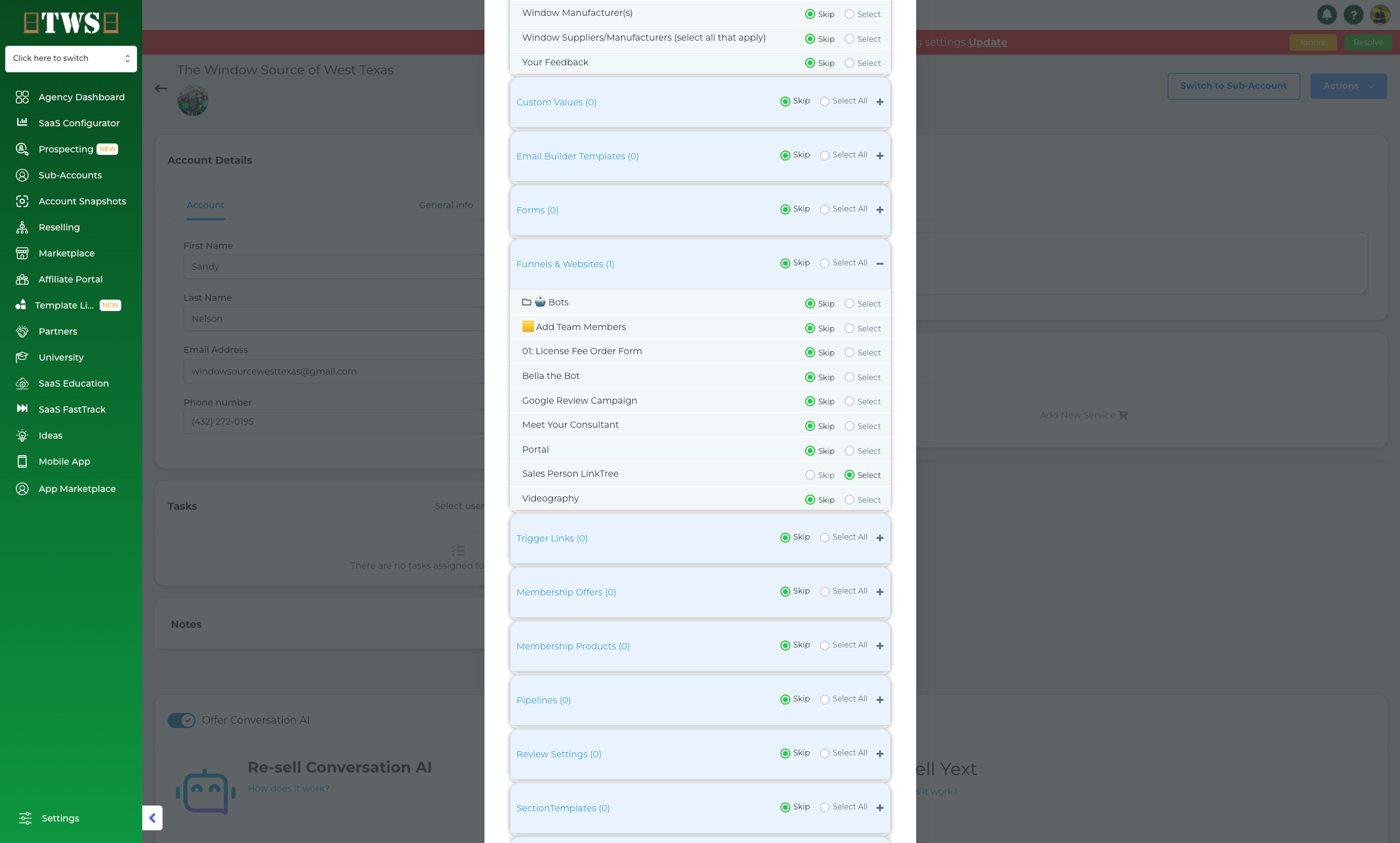Click the Mobile App phone icon
Viewport: 1400px width, 843px height.
coord(22,461)
